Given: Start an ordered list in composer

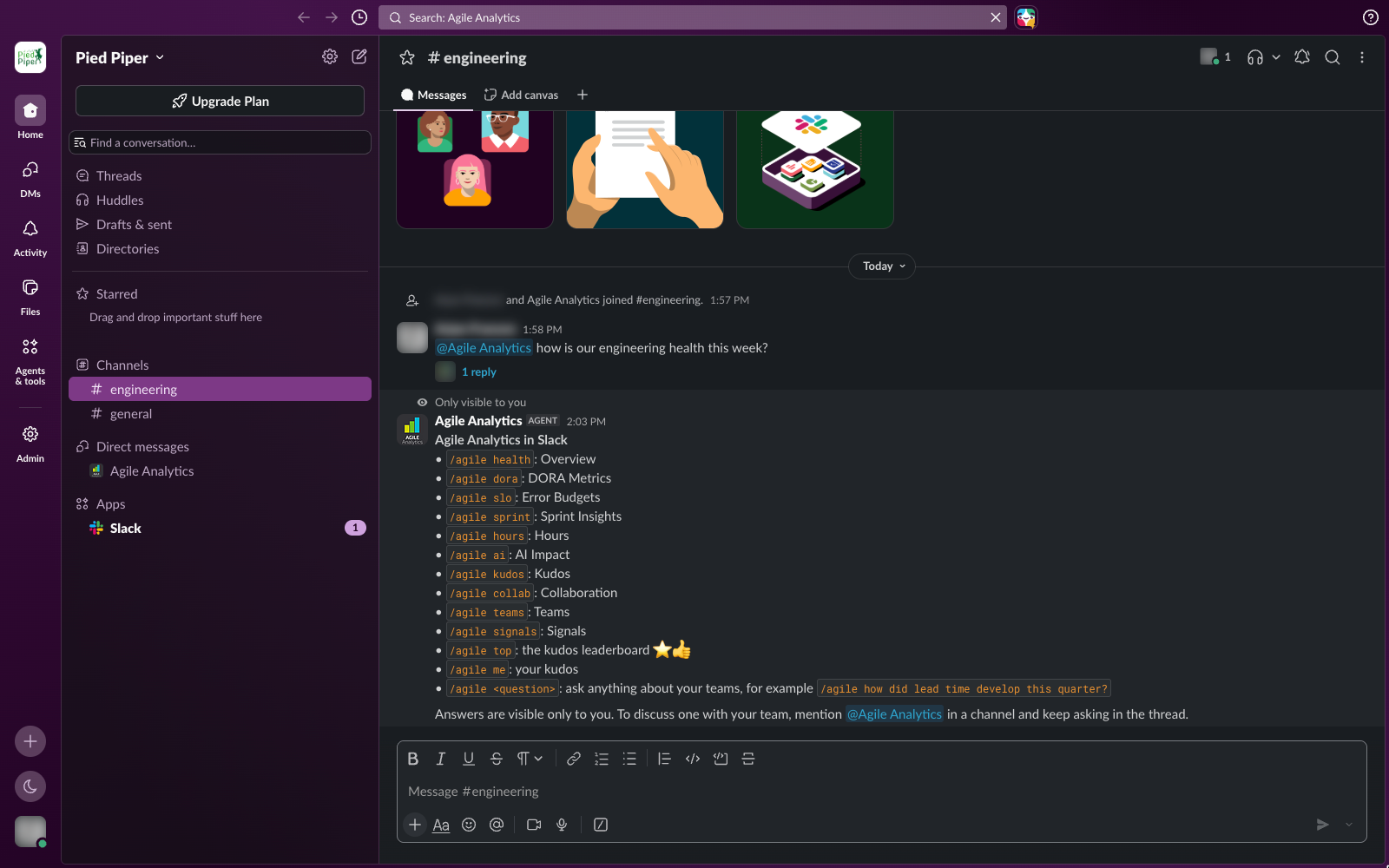Looking at the screenshot, I should pos(602,759).
